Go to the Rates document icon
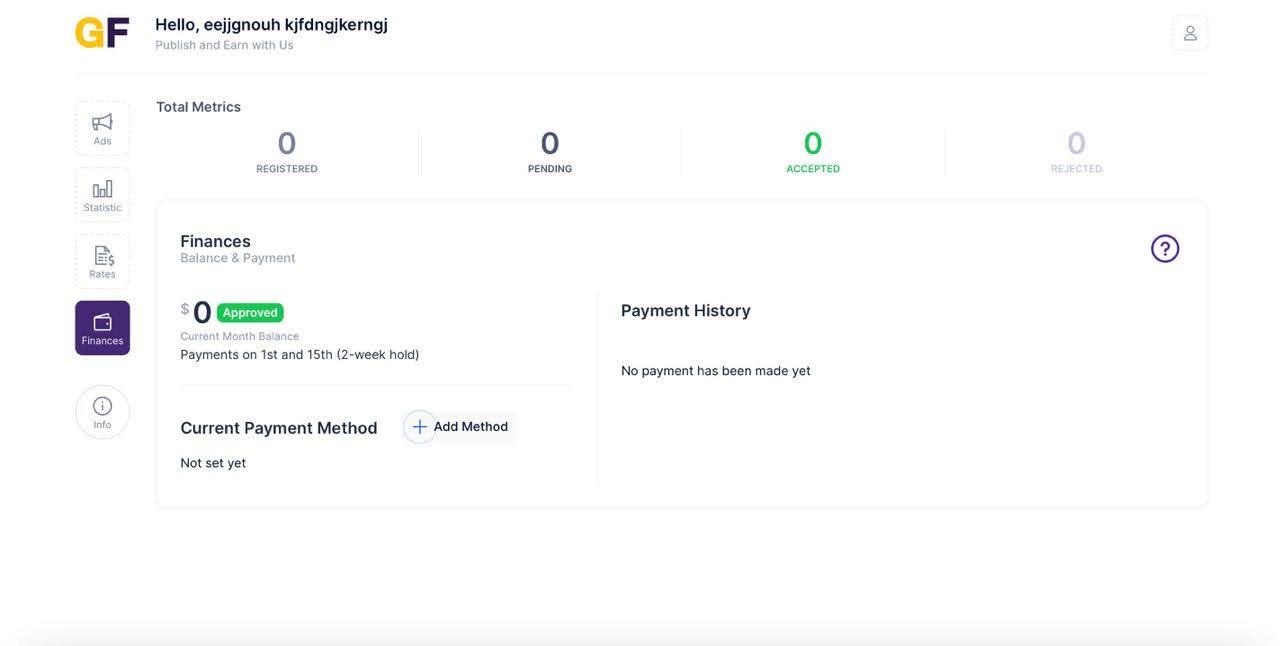Screen dimensions: 1280x646 coord(103,256)
